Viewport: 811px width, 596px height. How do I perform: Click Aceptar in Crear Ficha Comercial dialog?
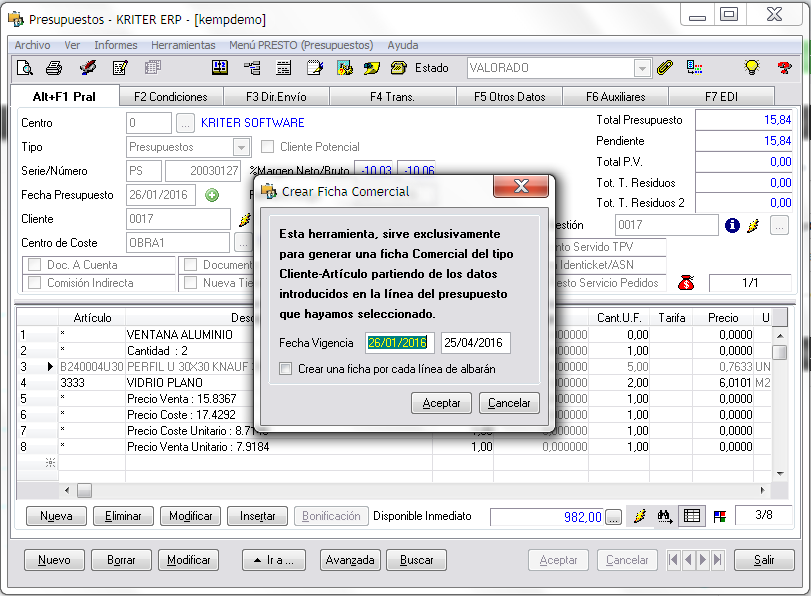(x=441, y=403)
